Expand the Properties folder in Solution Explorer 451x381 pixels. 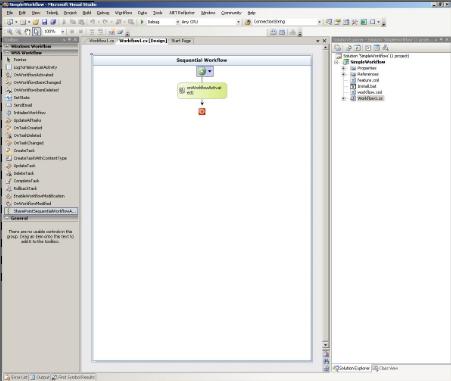click(343, 68)
